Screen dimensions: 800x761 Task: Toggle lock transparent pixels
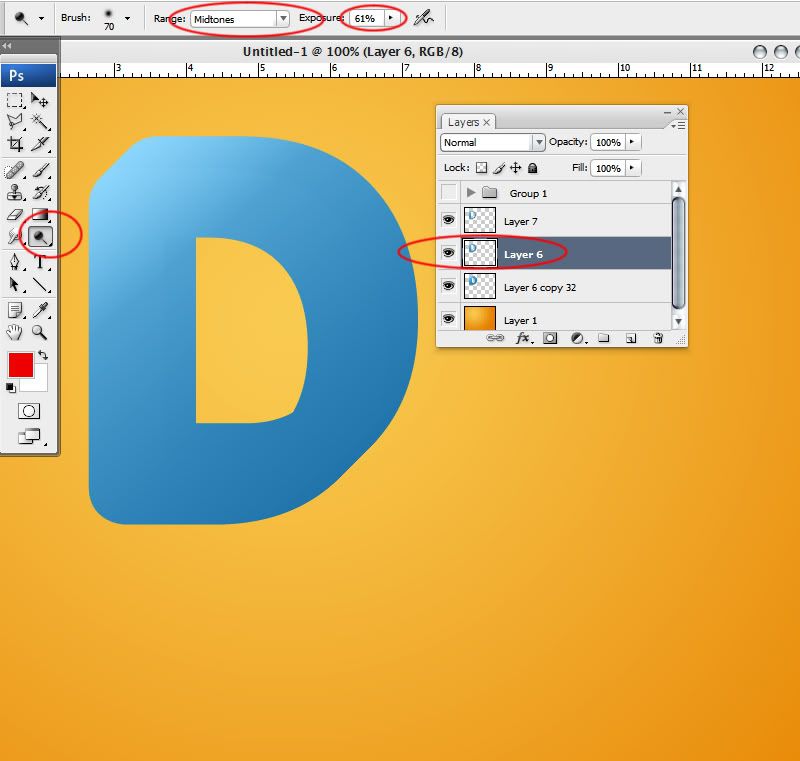click(481, 168)
